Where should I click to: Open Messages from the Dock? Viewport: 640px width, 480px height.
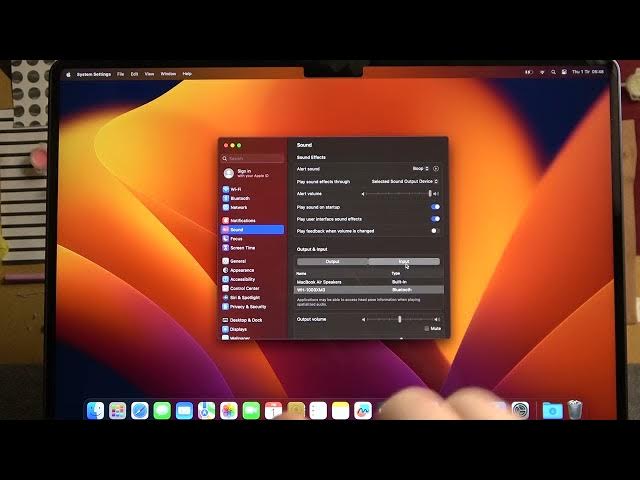click(162, 410)
